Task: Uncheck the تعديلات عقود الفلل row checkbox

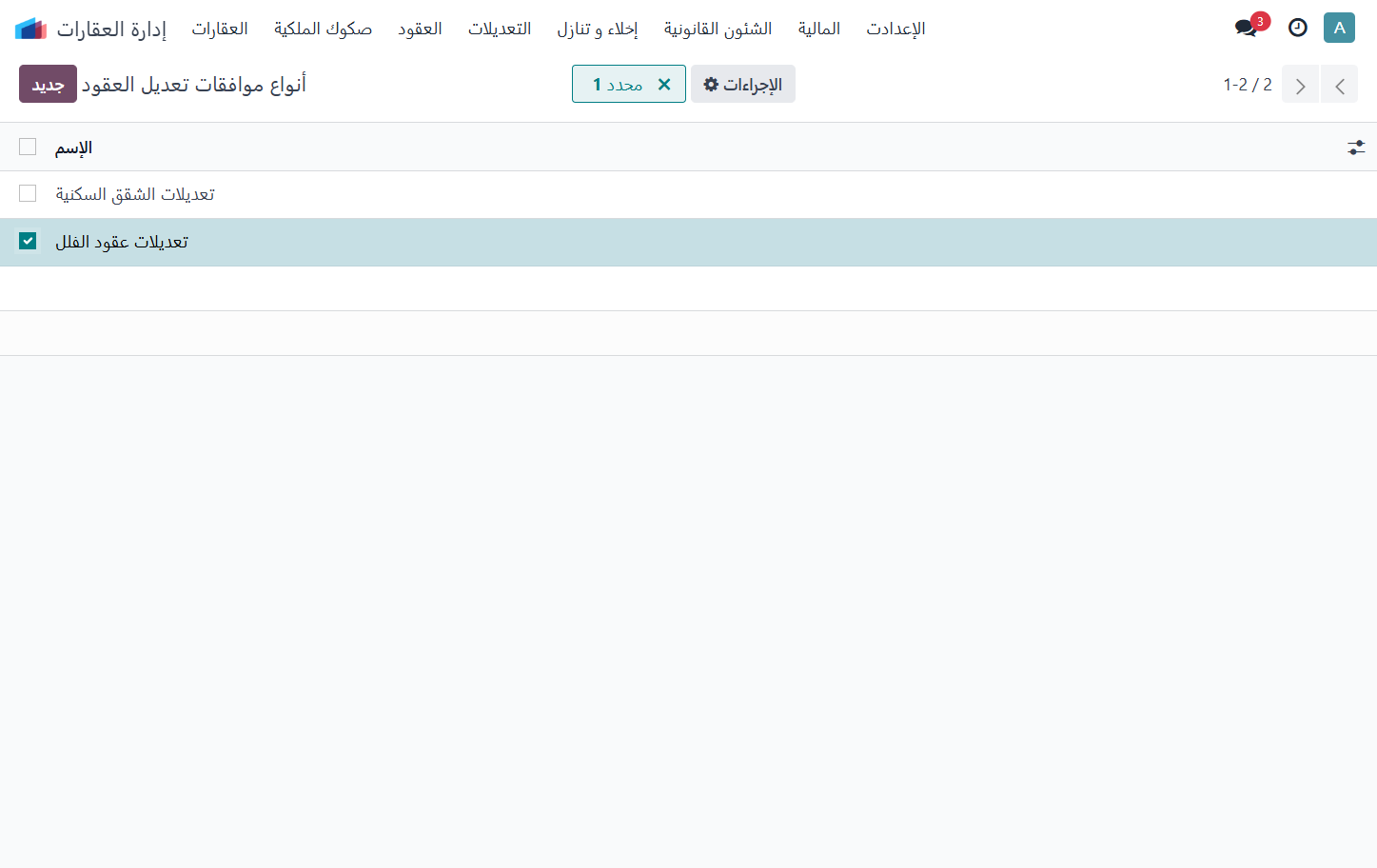Action: point(28,241)
